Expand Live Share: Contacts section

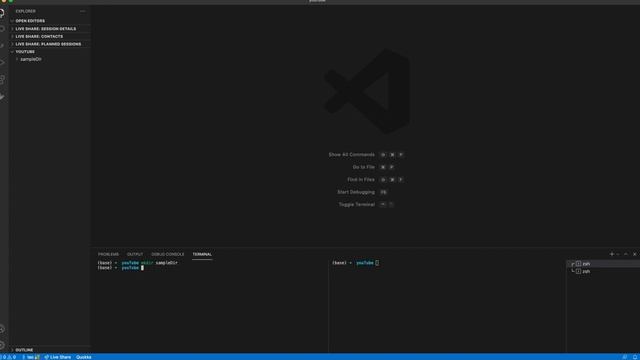click(50, 36)
